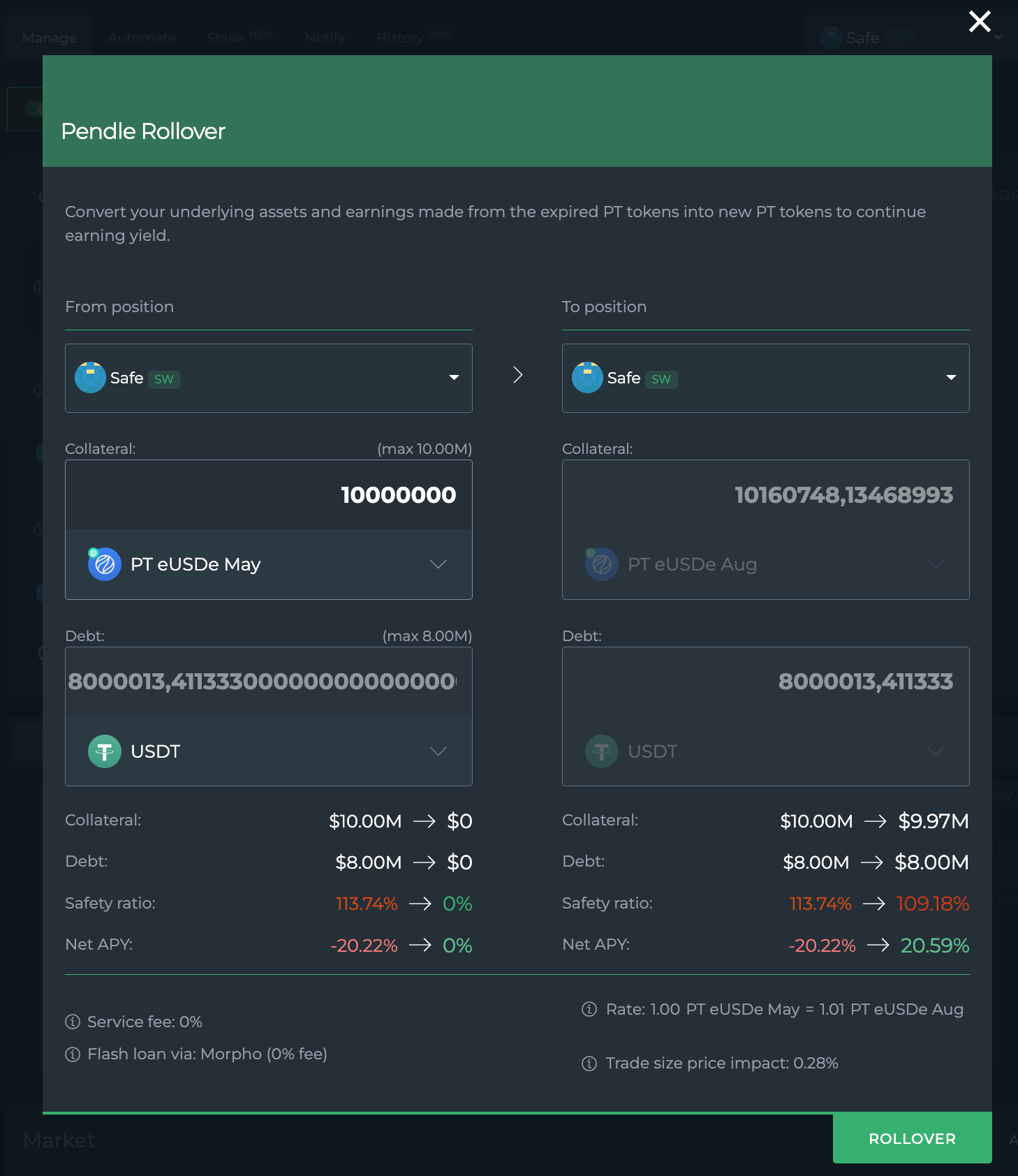1018x1176 pixels.
Task: Click the Market heading behind dialog
Action: point(59,1140)
